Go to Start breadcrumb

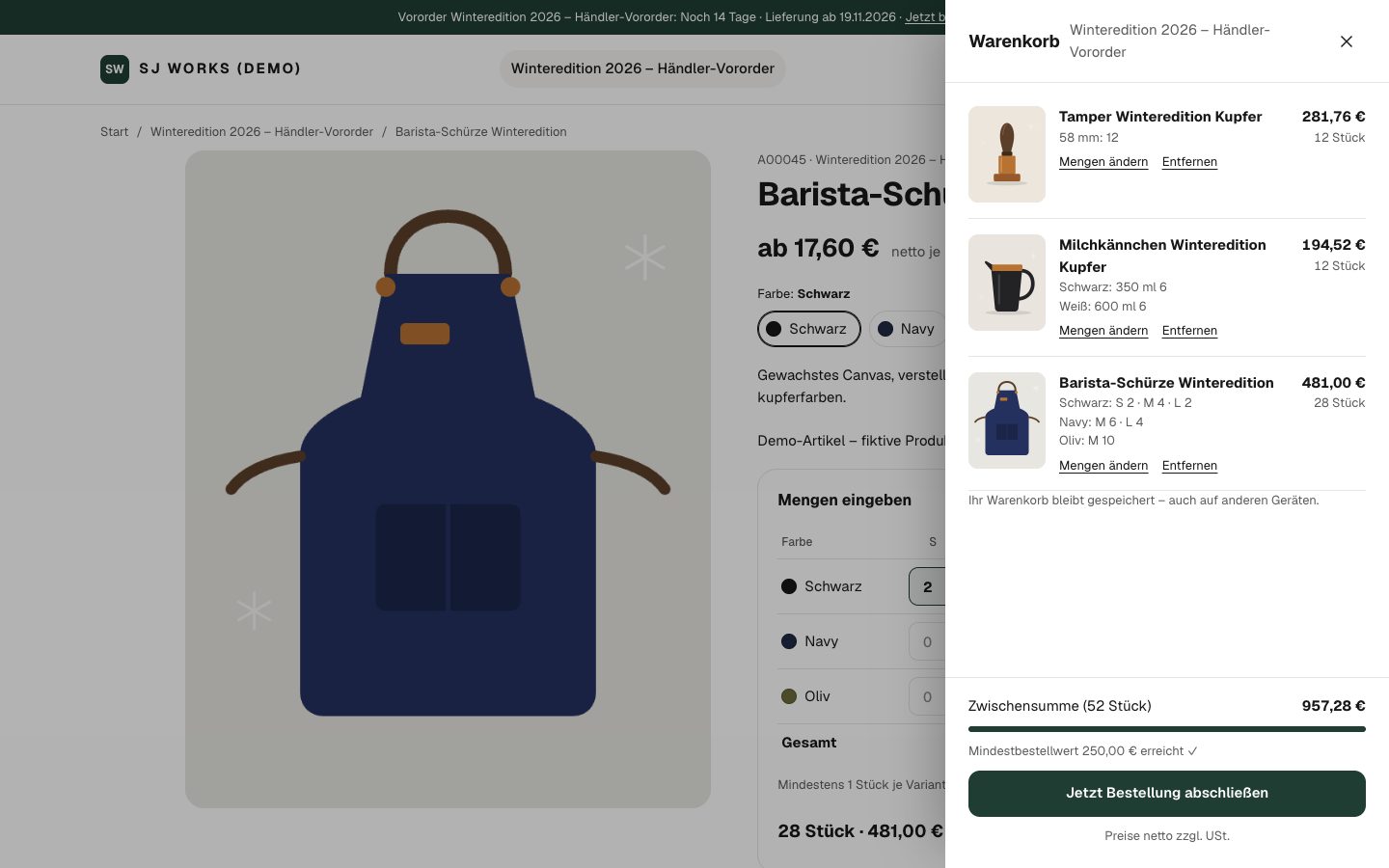(114, 132)
